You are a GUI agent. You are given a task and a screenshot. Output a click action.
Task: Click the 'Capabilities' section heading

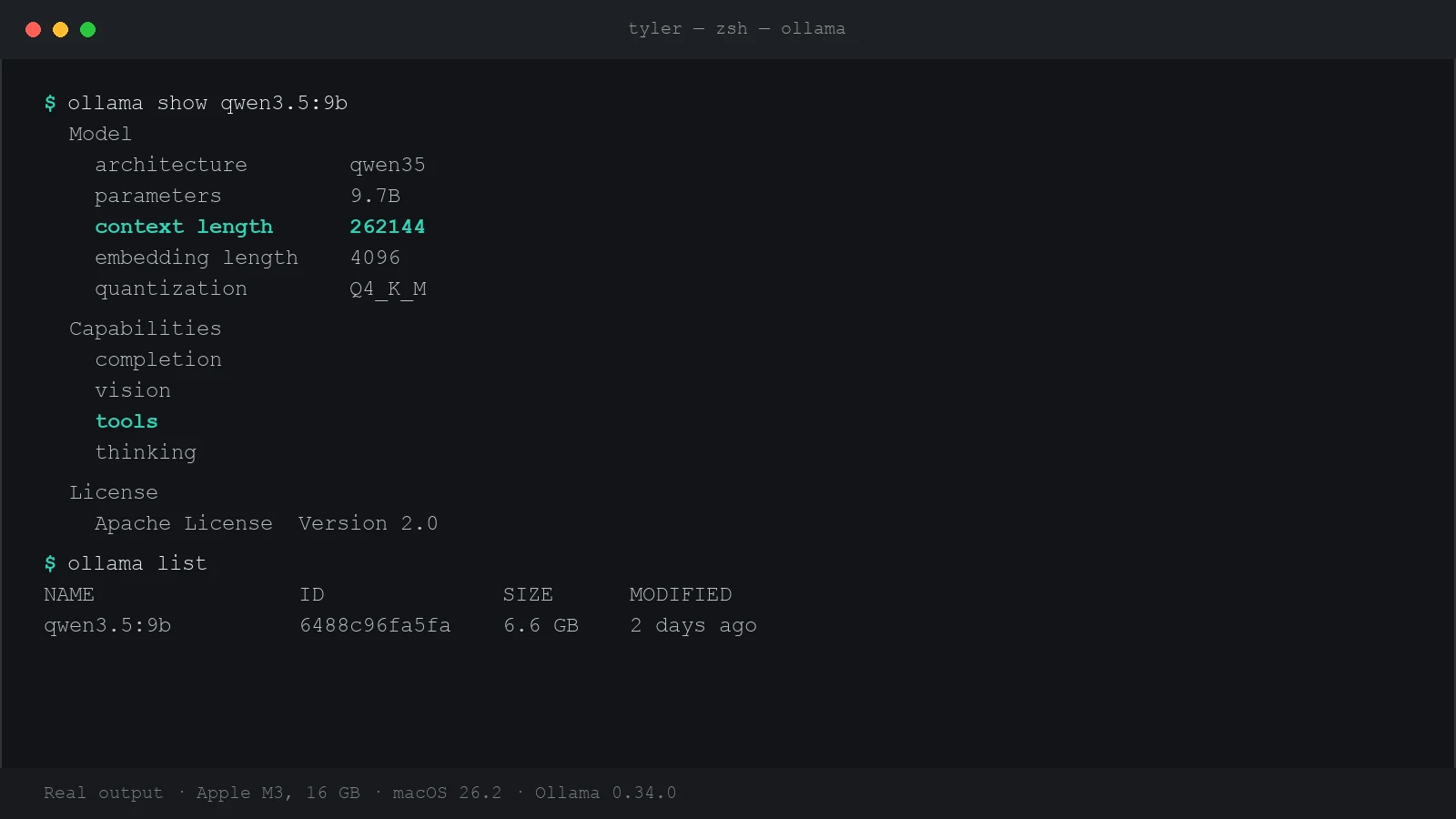pyautogui.click(x=146, y=329)
